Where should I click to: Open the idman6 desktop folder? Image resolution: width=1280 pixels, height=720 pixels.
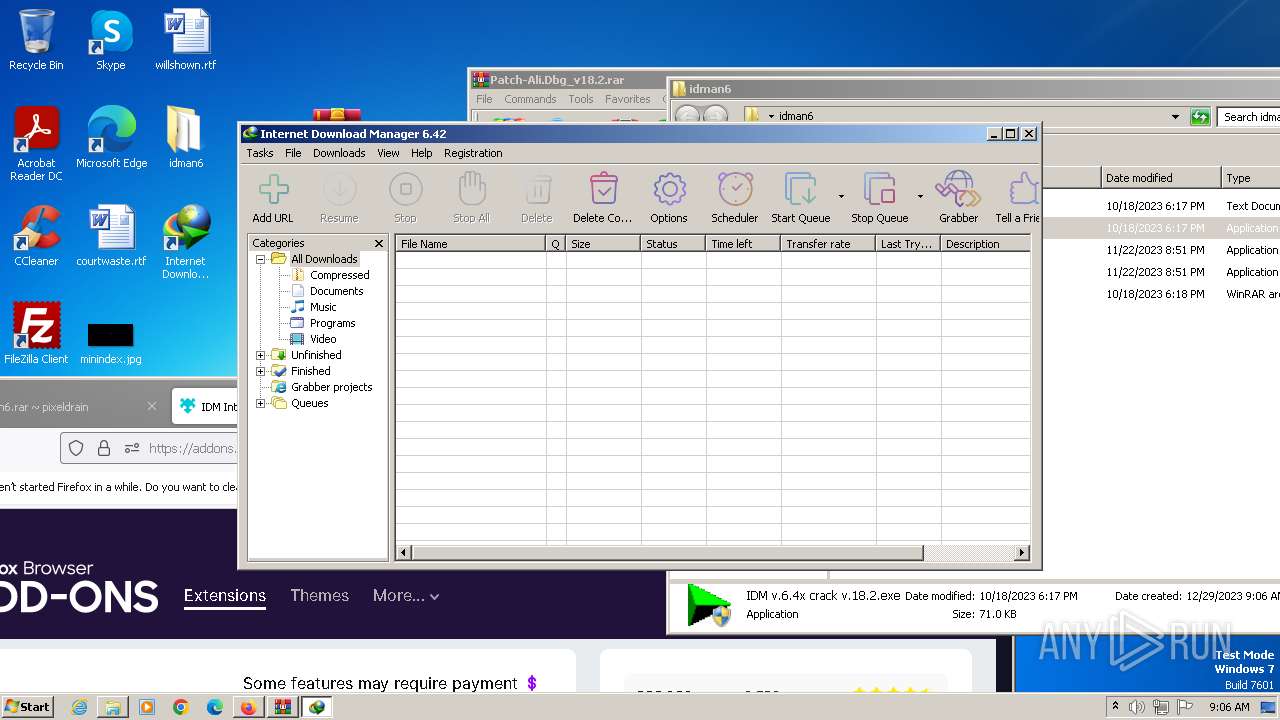click(185, 138)
